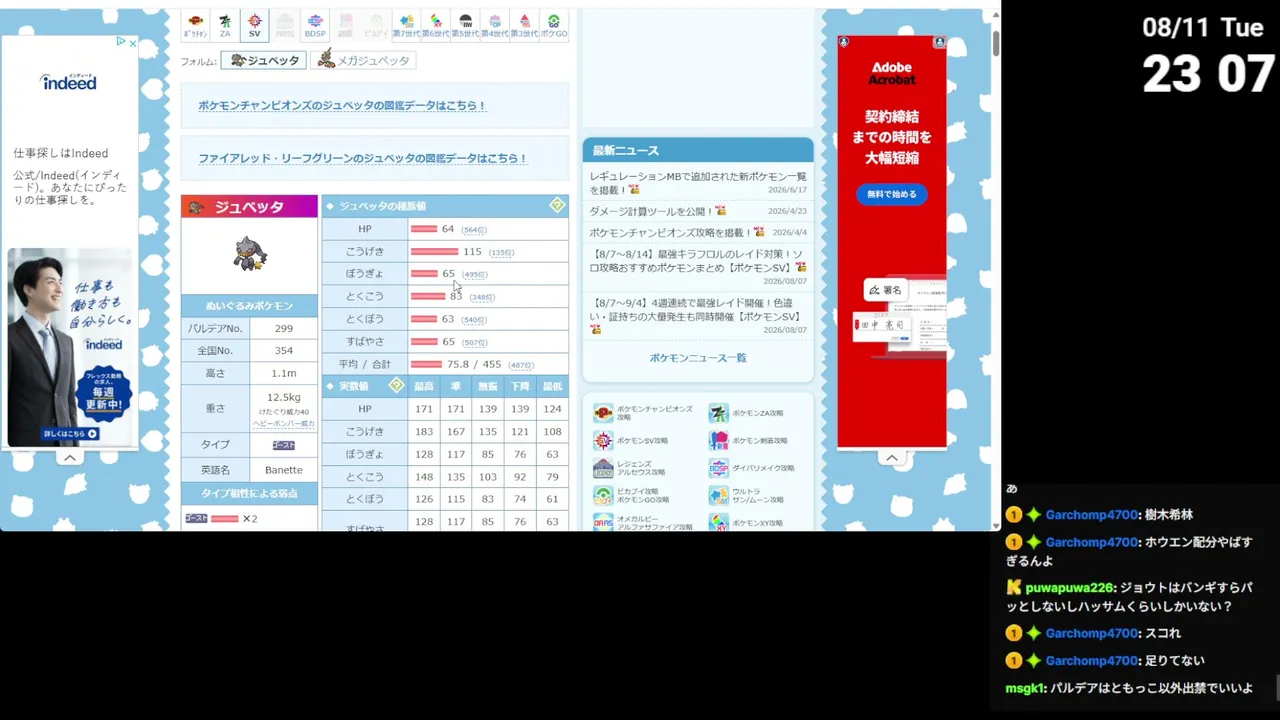Click the ウルトラサン/ムーン攻略 icon

point(719,495)
